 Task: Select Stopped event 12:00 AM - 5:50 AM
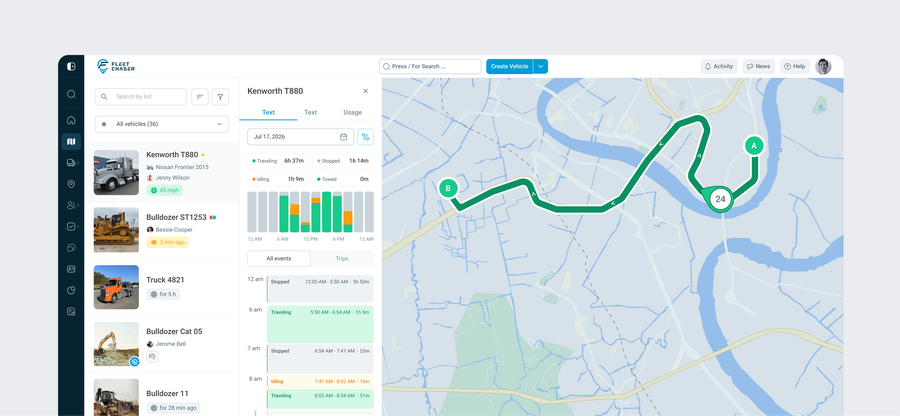coord(320,289)
